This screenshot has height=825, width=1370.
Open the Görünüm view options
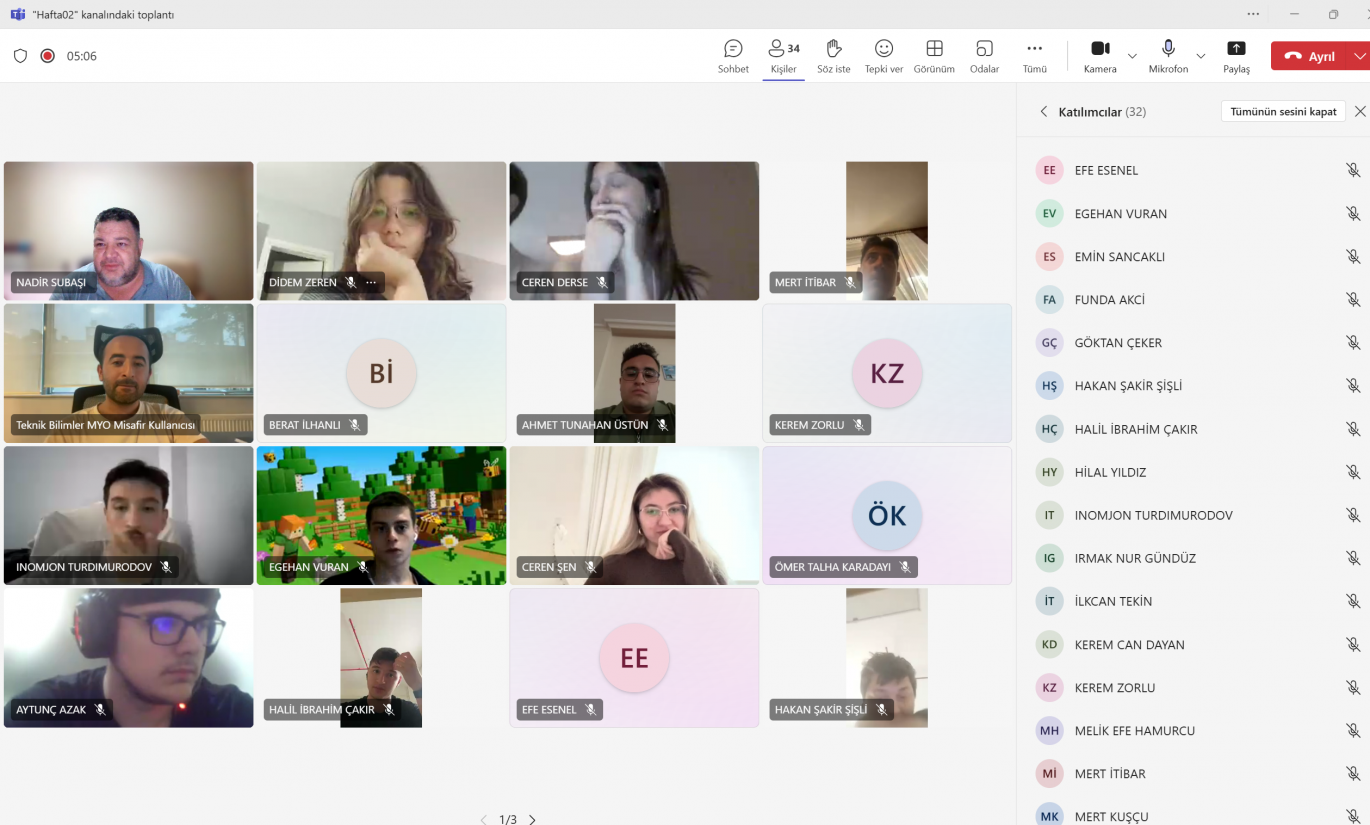pos(934,56)
